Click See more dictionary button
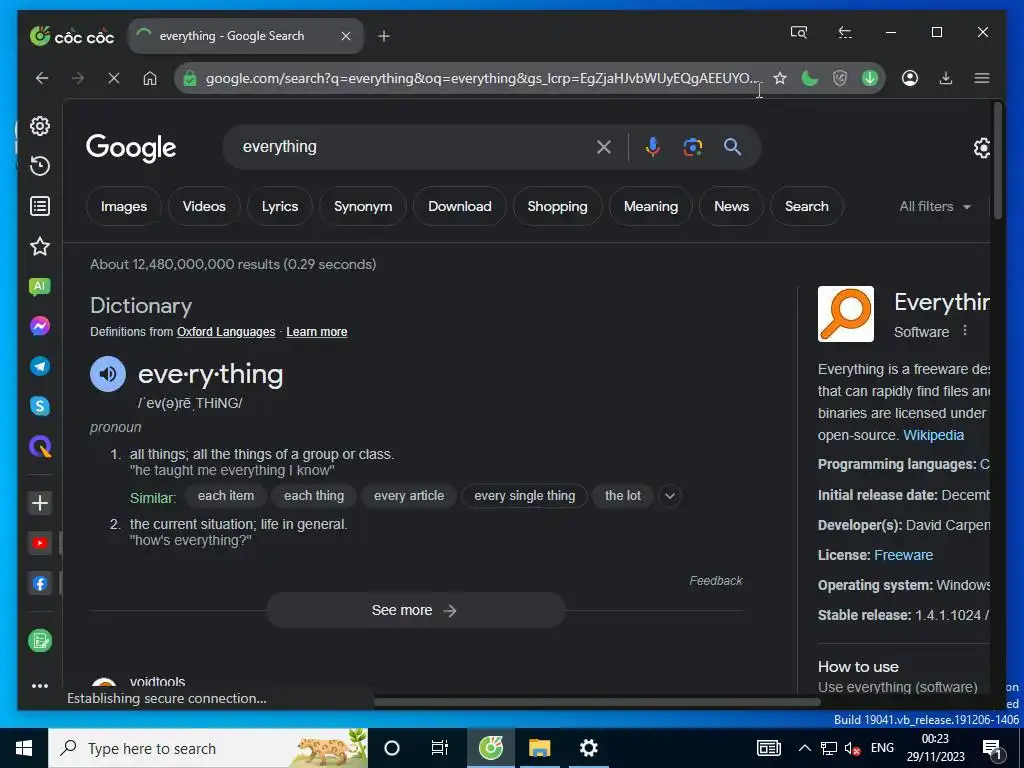Screen dimensions: 1024x768 tap(415, 610)
